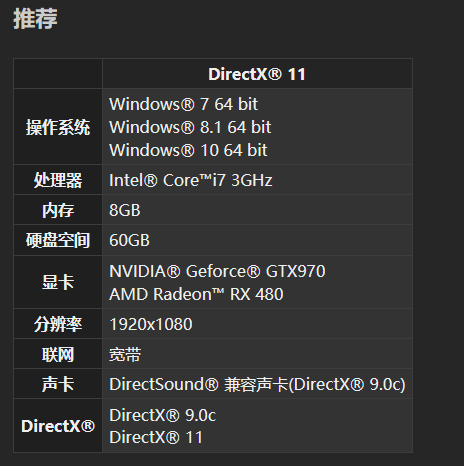Screen dimensions: 464x466
Task: Click the 联网 row label
Action: pyautogui.click(x=58, y=354)
